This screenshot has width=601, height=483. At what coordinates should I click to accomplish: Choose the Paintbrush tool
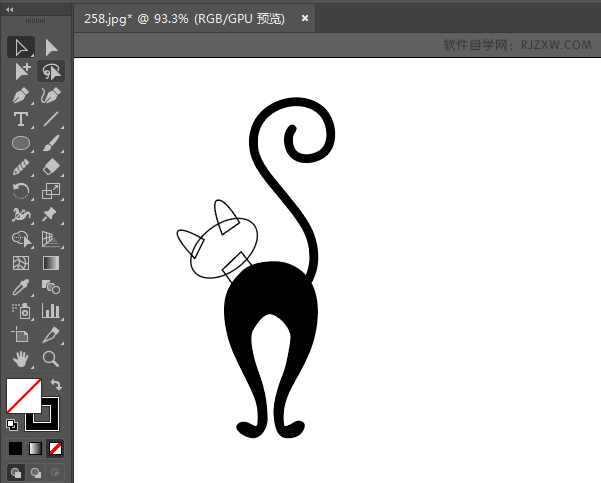click(x=51, y=143)
